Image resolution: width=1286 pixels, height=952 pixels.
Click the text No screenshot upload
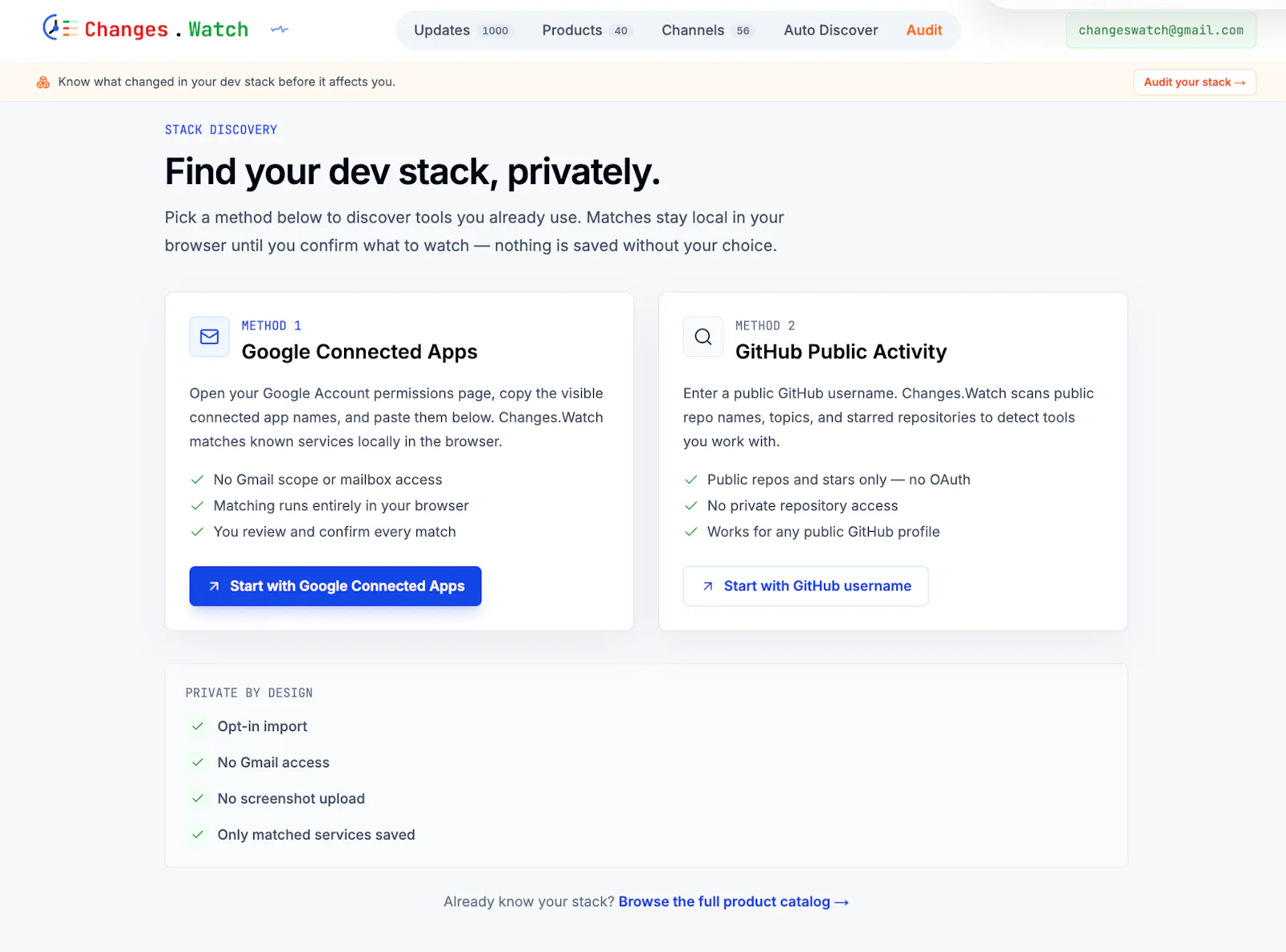pyautogui.click(x=291, y=799)
